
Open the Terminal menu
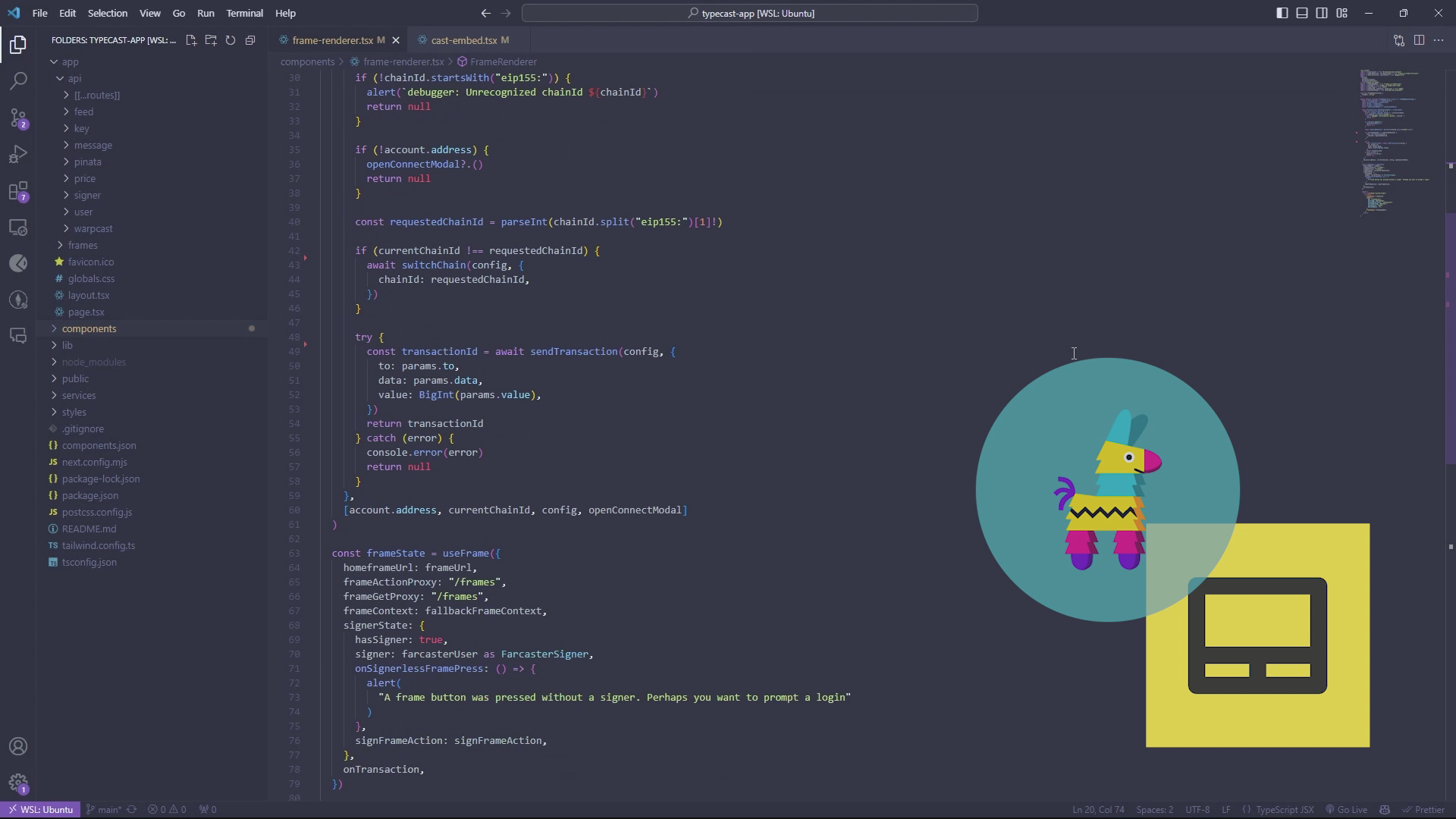(245, 13)
